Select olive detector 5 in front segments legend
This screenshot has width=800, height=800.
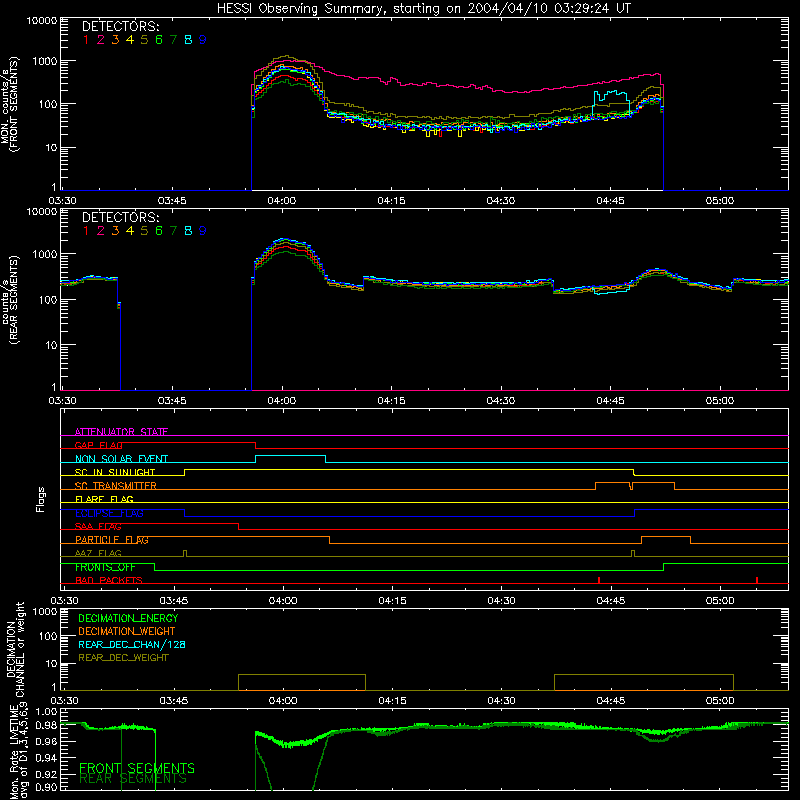coord(144,40)
